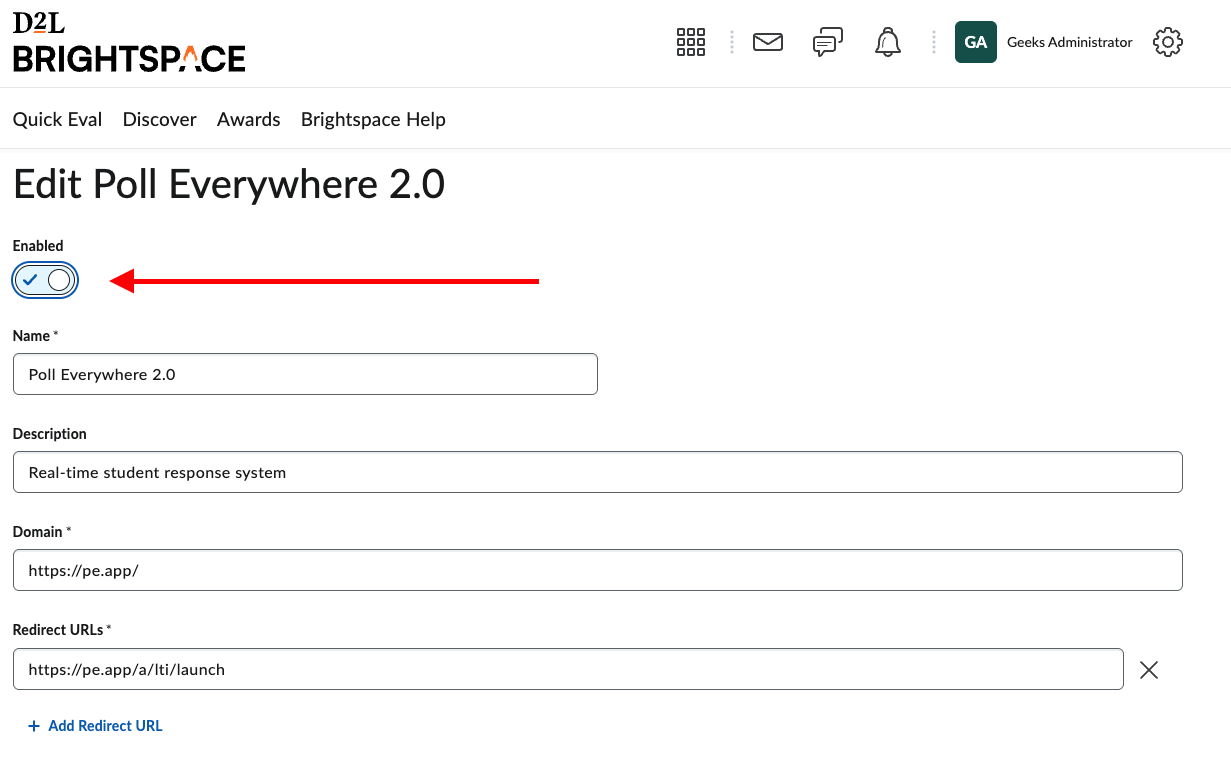Remove the redirect URL using the X icon
Image resolution: width=1231 pixels, height=760 pixels.
pos(1148,669)
